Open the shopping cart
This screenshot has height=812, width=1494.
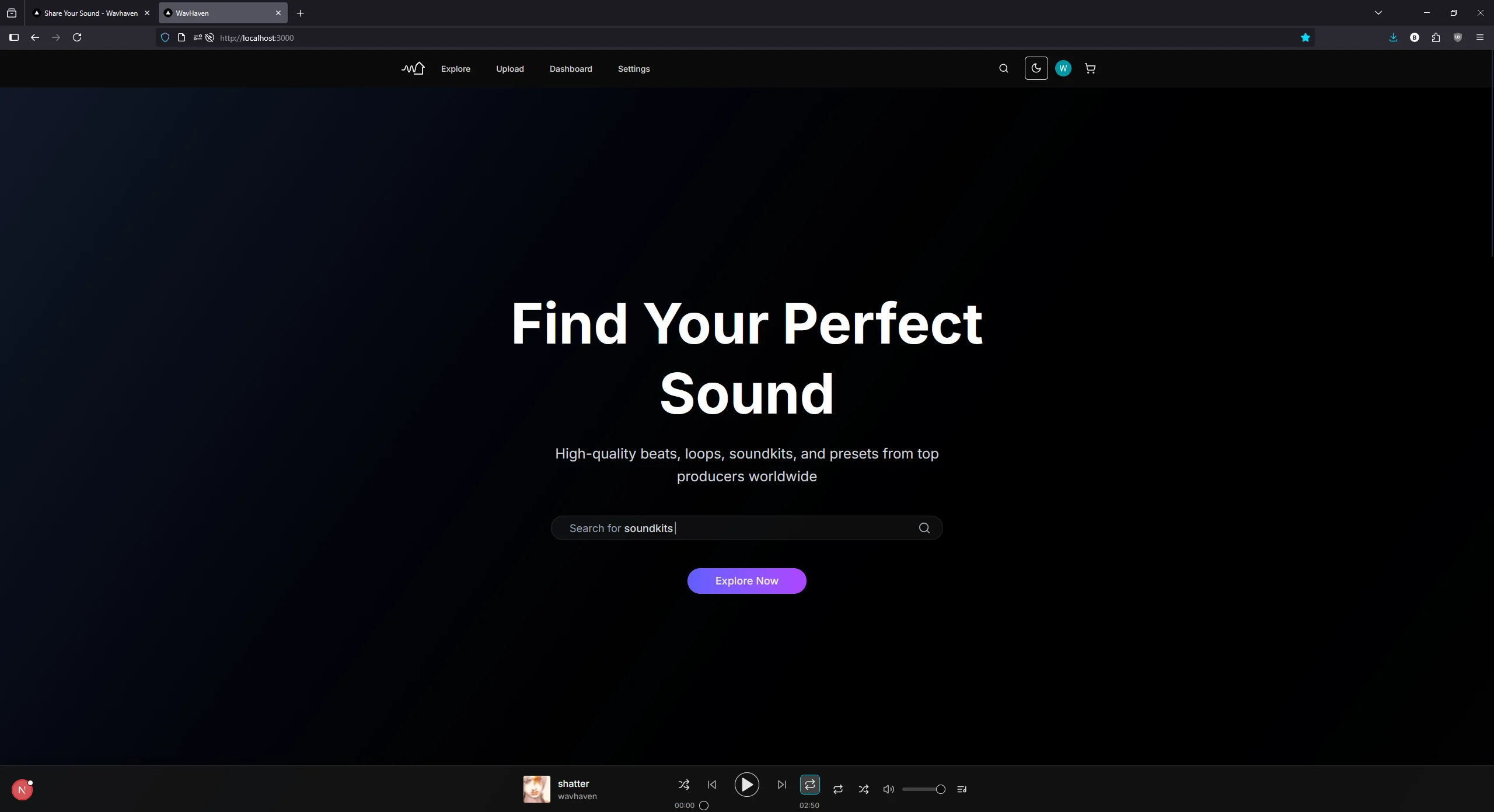1090,68
